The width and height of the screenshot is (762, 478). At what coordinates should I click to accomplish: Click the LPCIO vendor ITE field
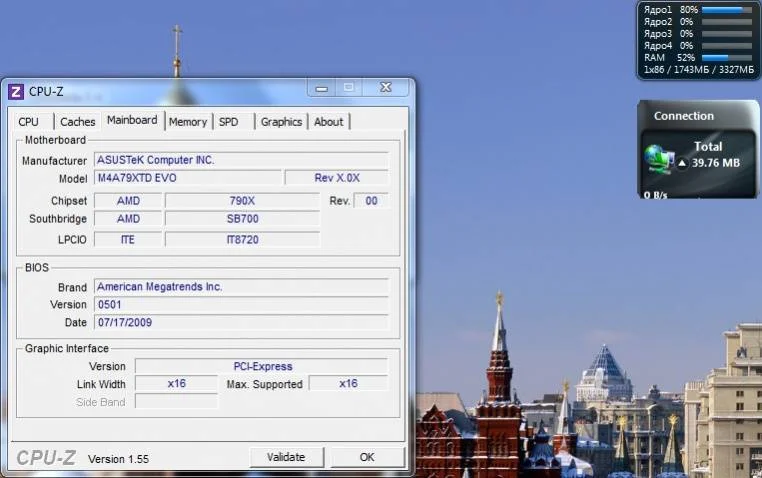click(x=128, y=239)
